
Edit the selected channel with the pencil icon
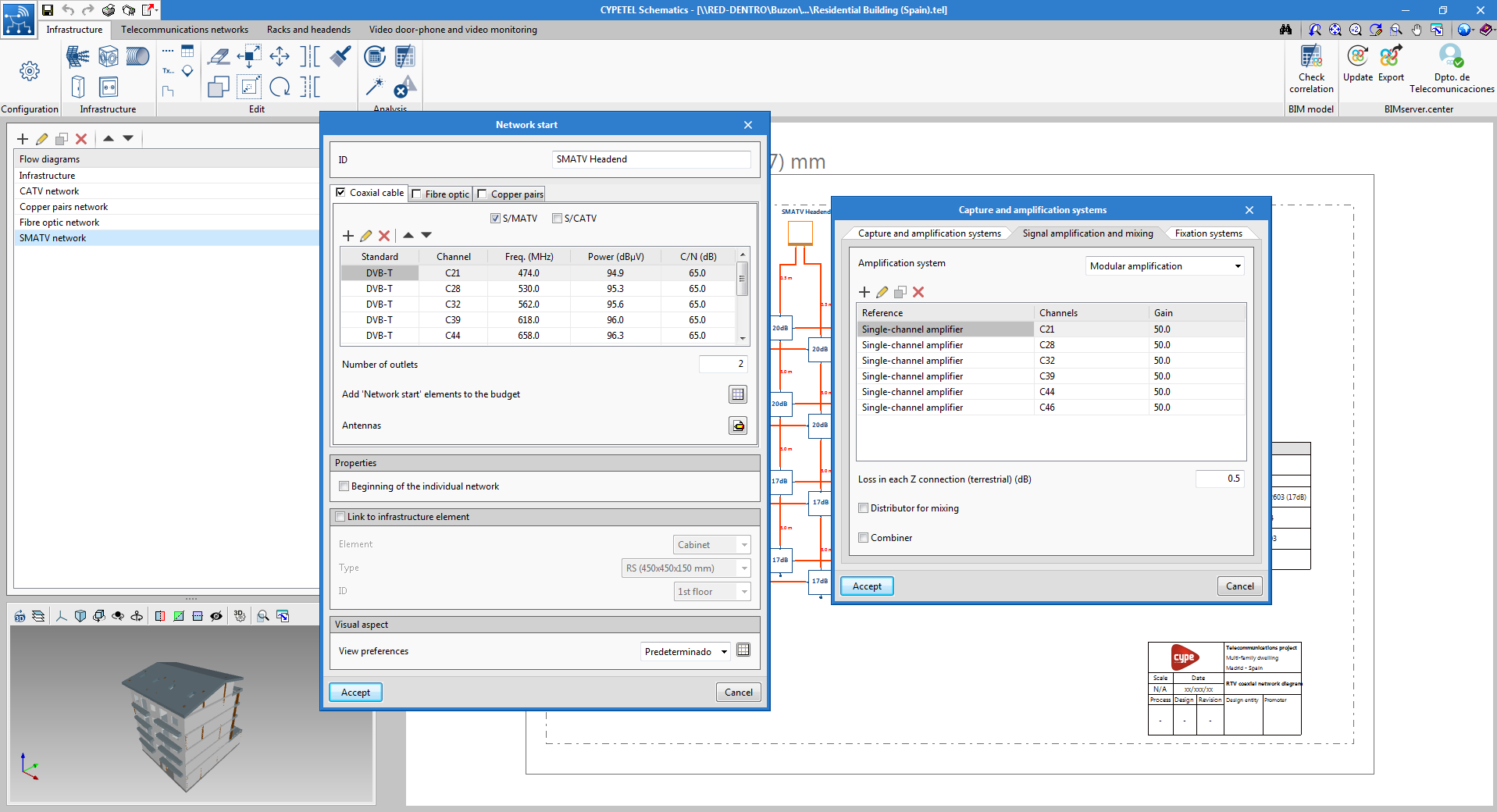(366, 236)
